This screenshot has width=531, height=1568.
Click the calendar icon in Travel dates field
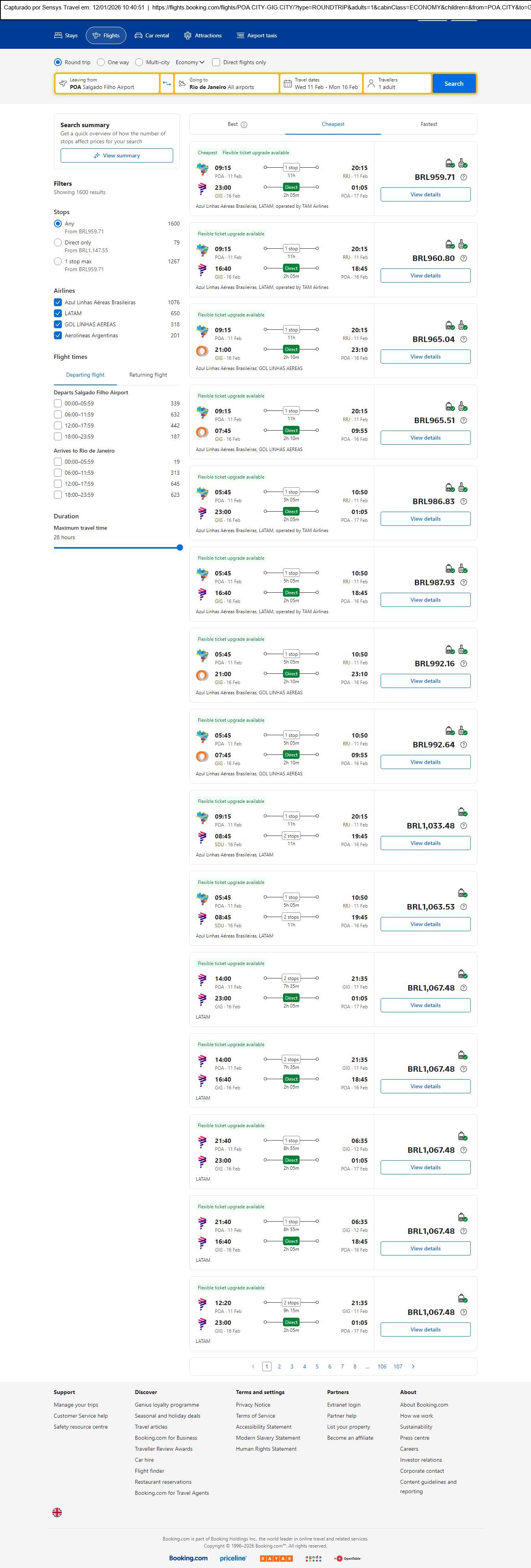point(287,83)
